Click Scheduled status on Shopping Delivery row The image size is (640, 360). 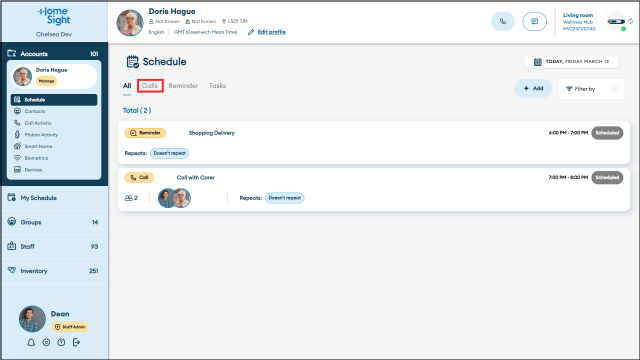coord(607,133)
